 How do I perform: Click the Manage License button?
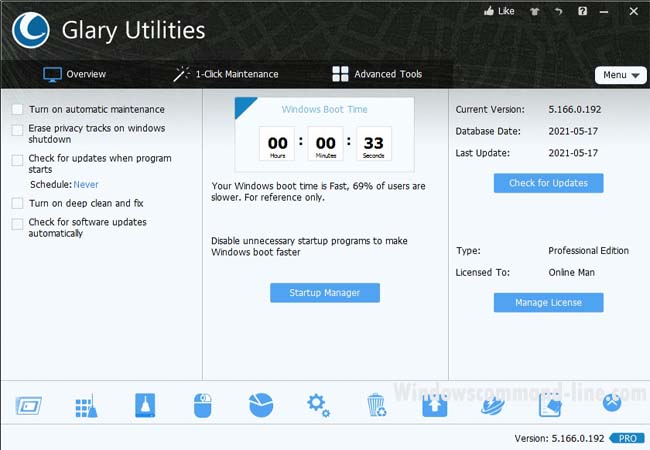tap(548, 303)
